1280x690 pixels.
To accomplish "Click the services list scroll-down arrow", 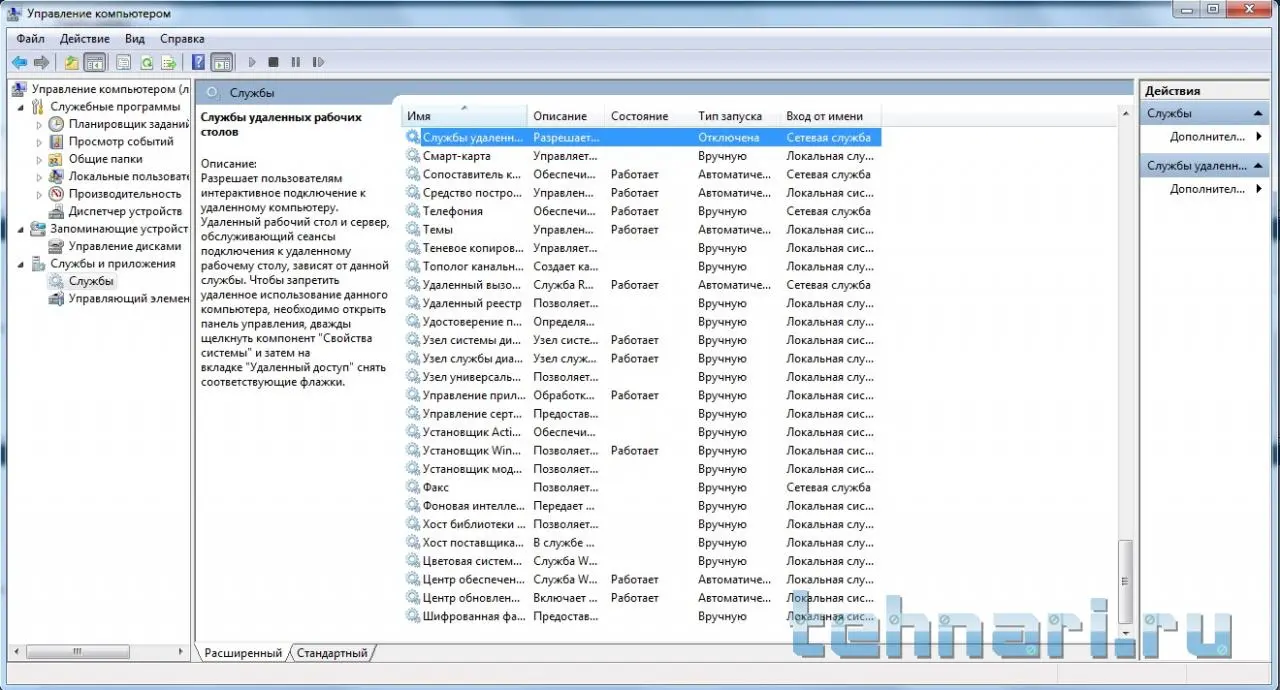I will 1126,632.
